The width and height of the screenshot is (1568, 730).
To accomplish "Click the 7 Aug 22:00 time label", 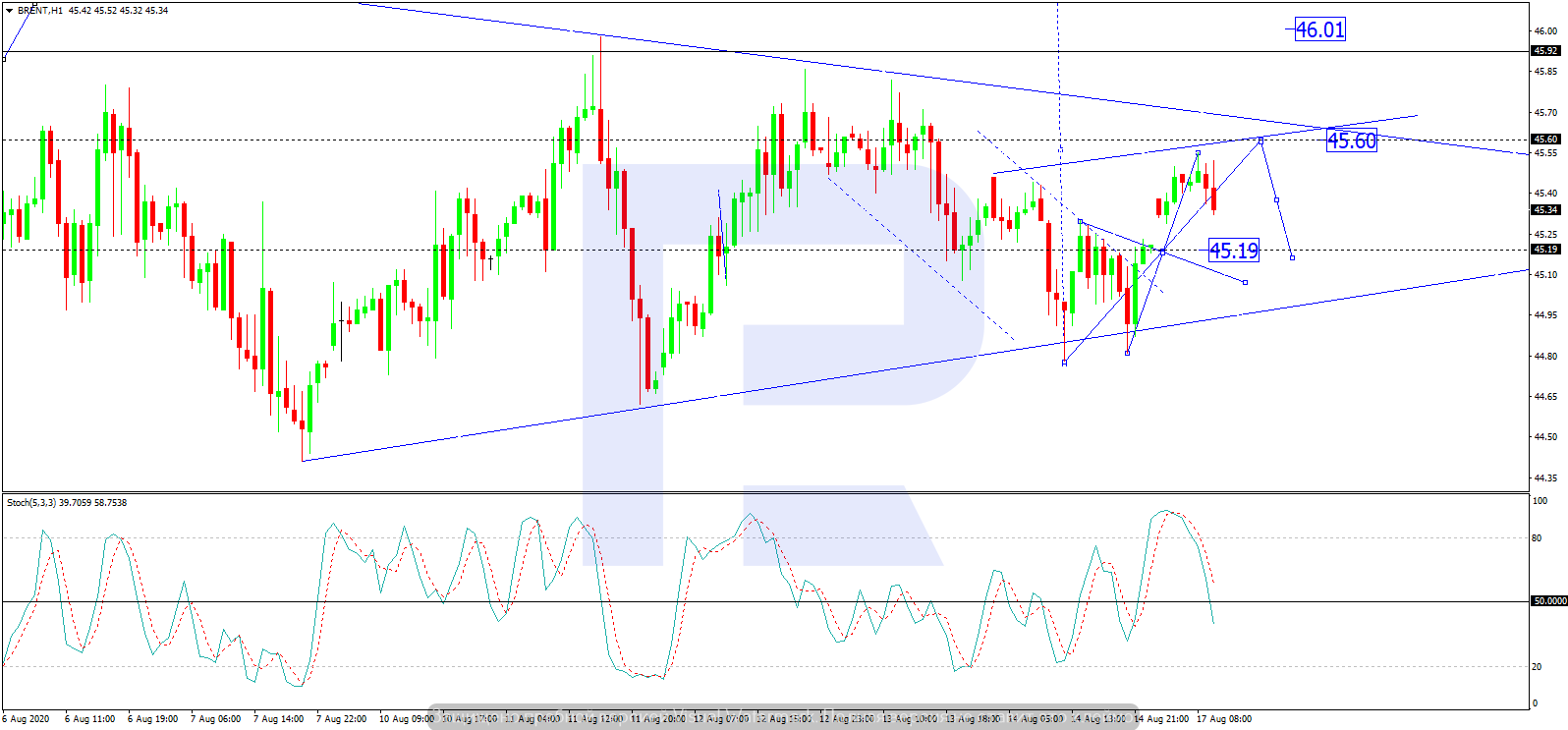I will tap(342, 719).
